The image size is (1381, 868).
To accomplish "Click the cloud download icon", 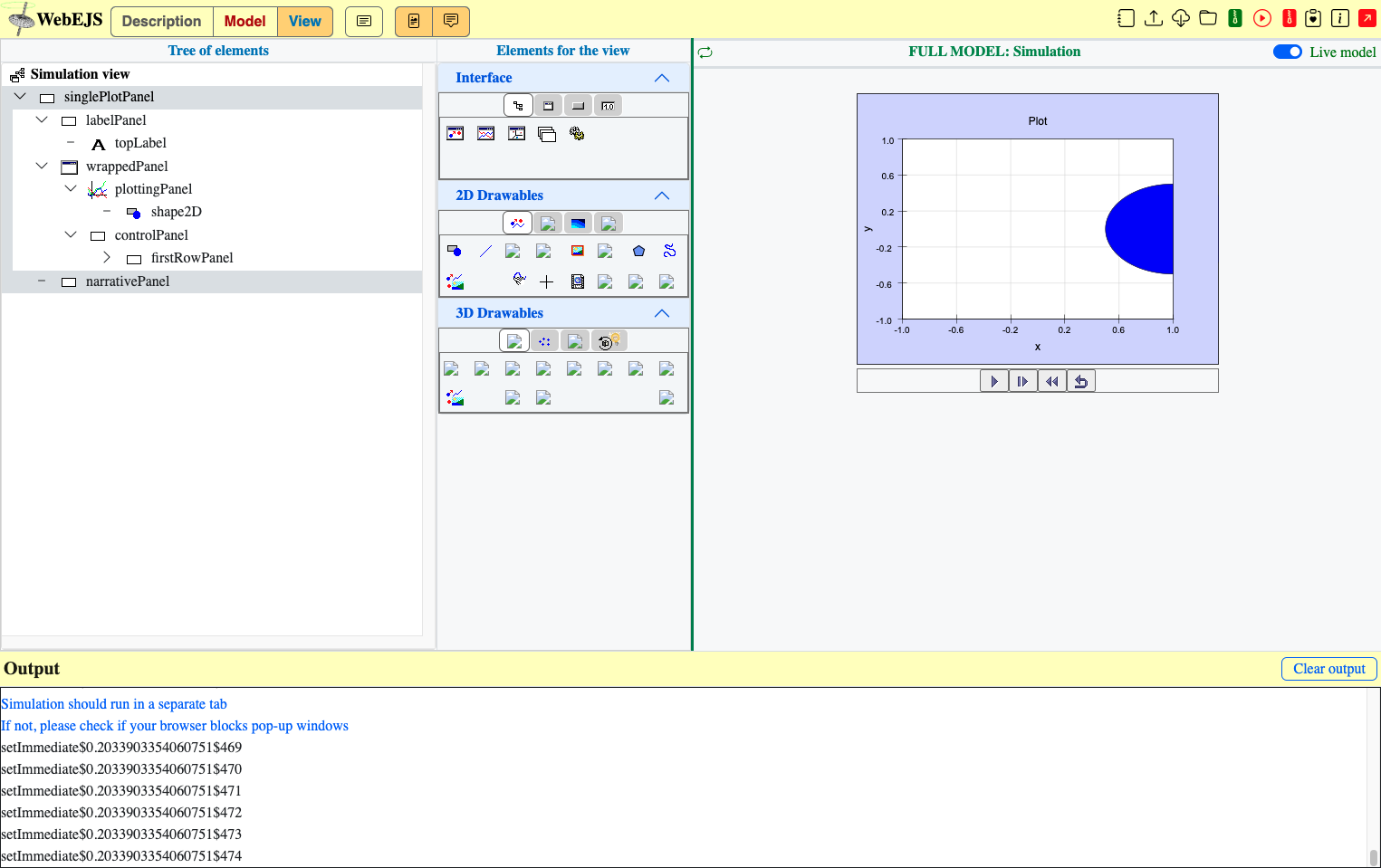I will (x=1180, y=18).
